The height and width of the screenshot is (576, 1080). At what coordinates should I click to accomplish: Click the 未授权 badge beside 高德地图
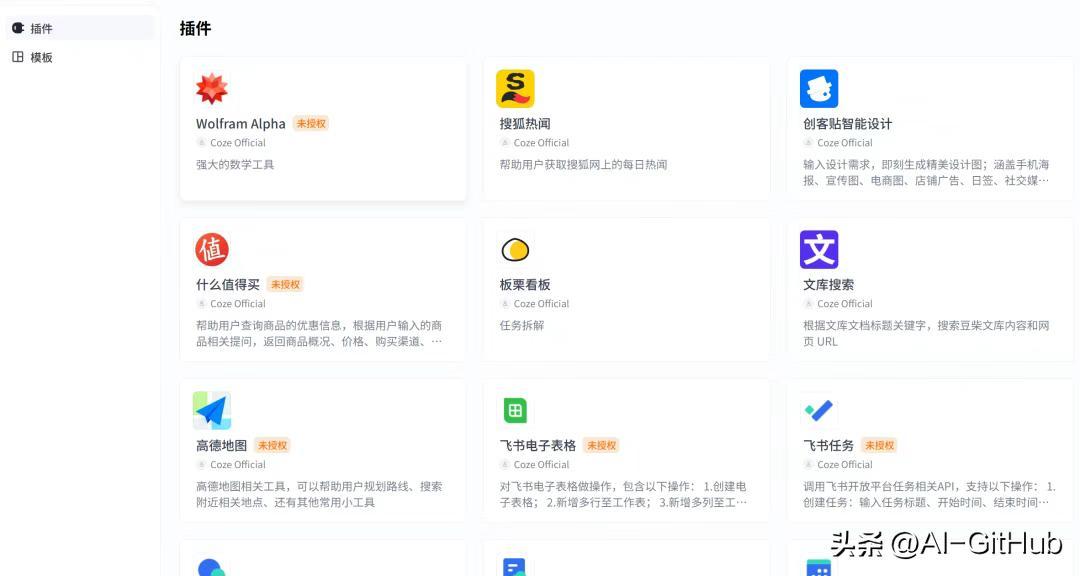(272, 446)
